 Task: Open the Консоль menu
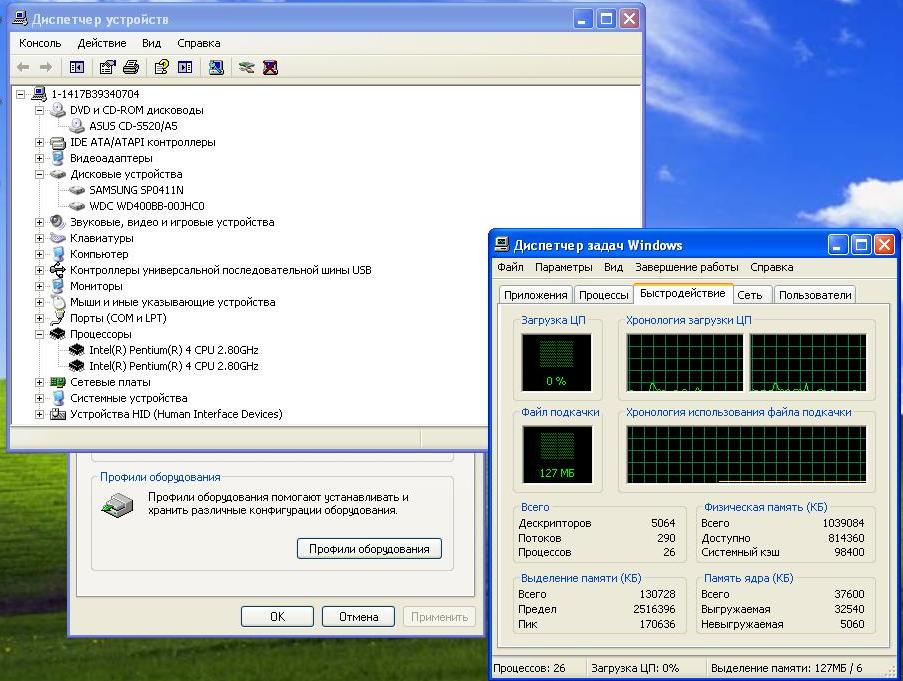(40, 43)
